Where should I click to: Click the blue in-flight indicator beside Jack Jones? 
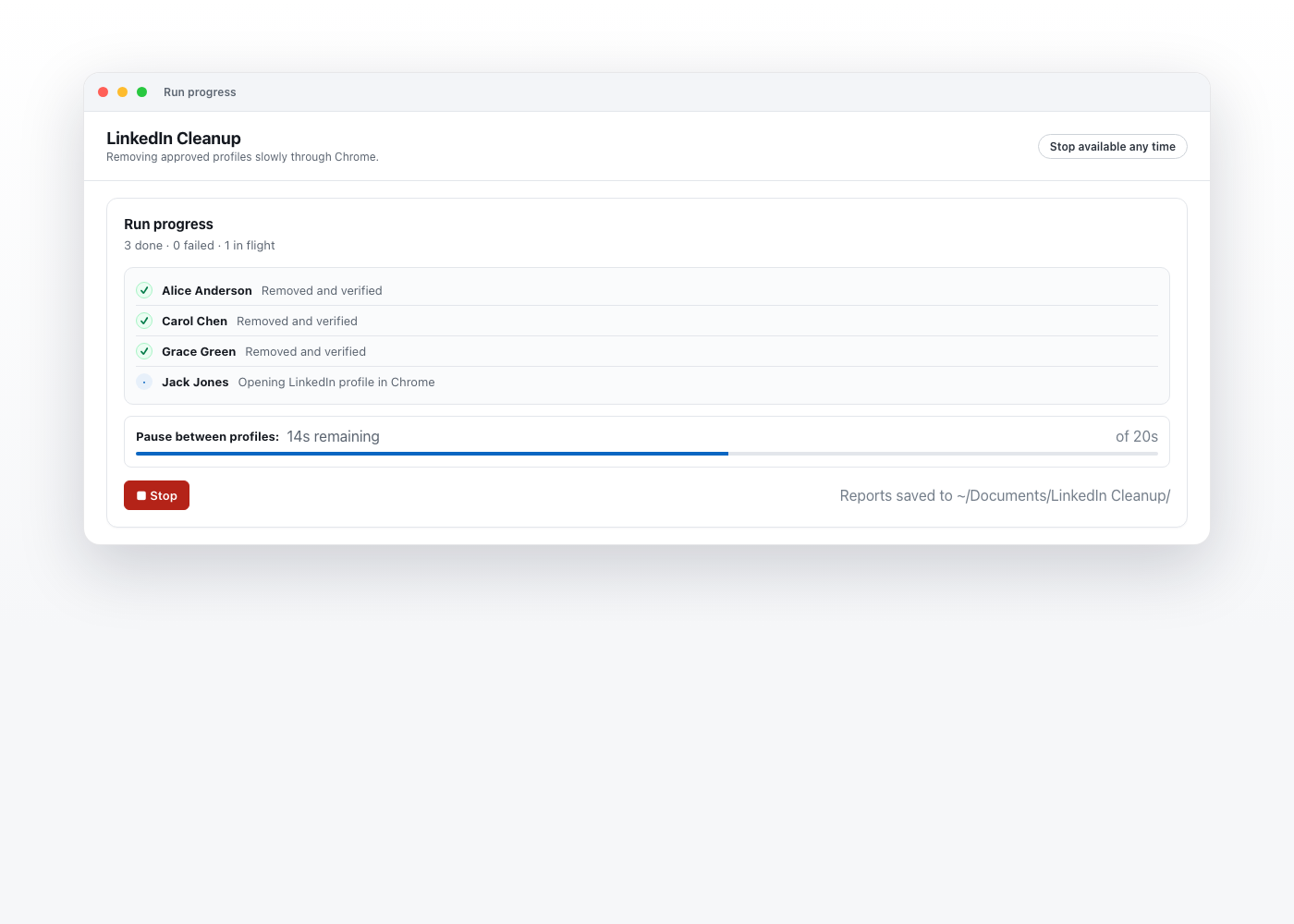pos(144,382)
